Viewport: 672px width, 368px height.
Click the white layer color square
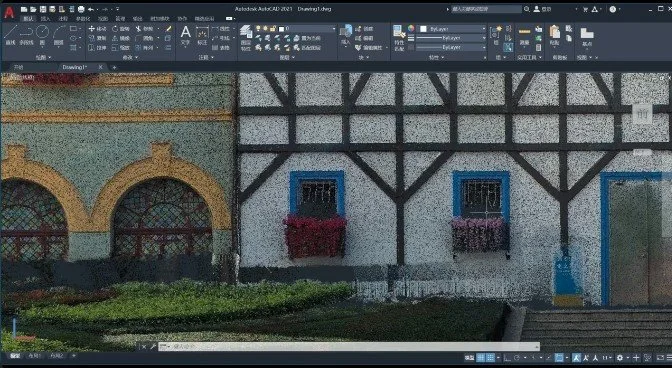282,29
